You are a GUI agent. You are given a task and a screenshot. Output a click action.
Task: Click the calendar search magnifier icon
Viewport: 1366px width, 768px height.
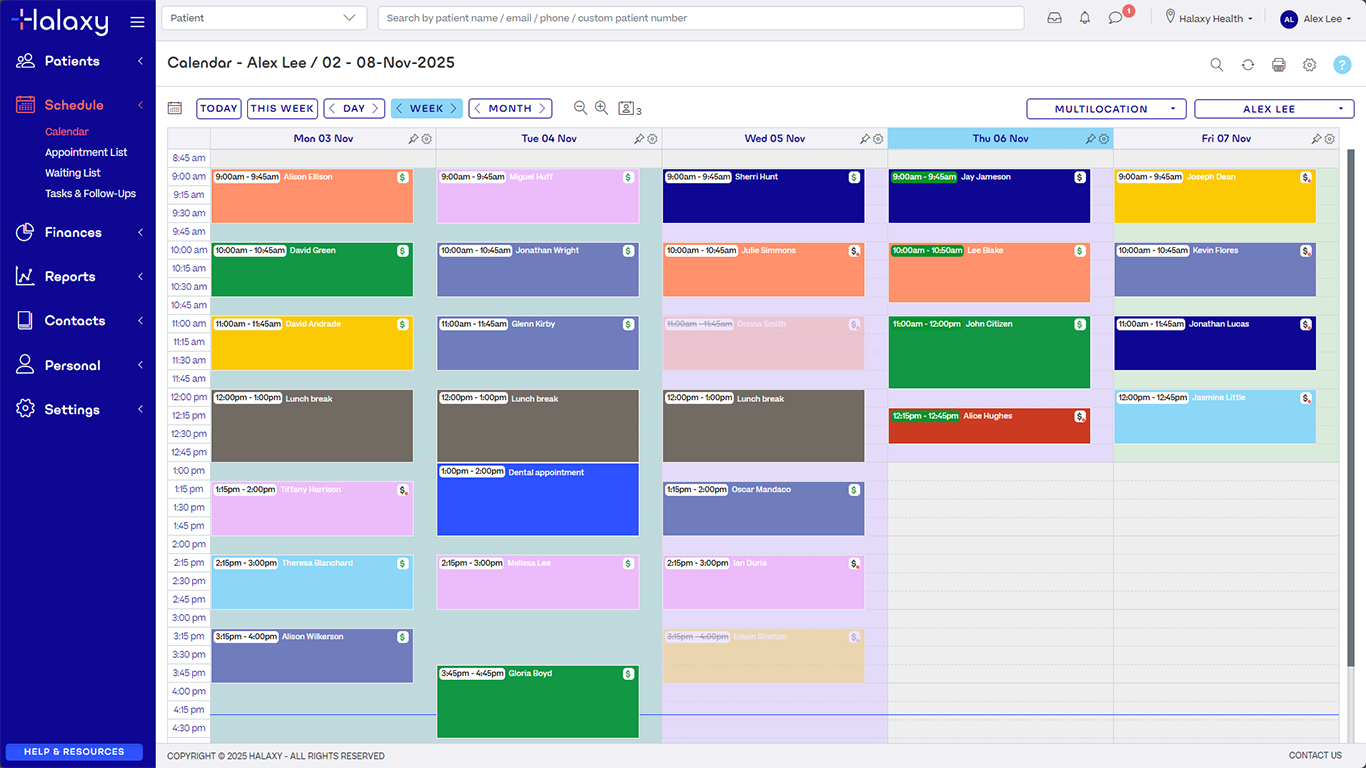click(1217, 64)
